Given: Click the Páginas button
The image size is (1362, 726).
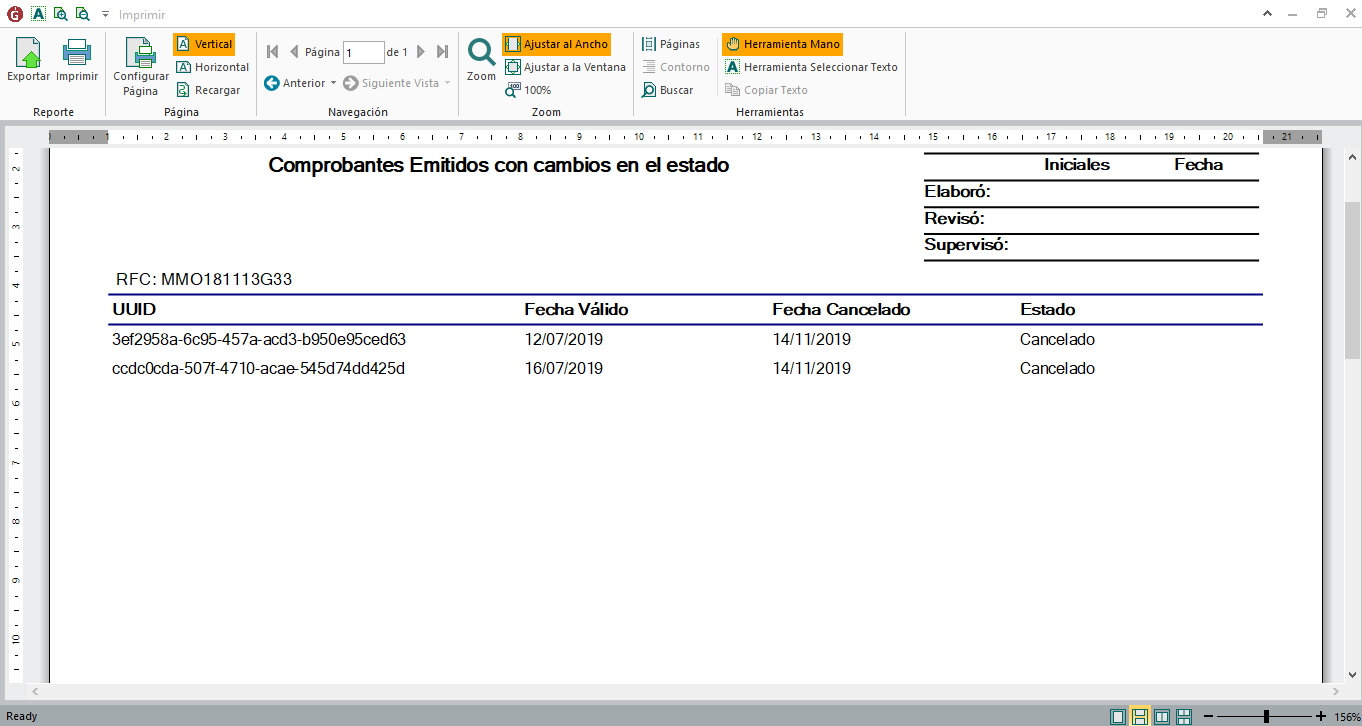Looking at the screenshot, I should pyautogui.click(x=670, y=44).
